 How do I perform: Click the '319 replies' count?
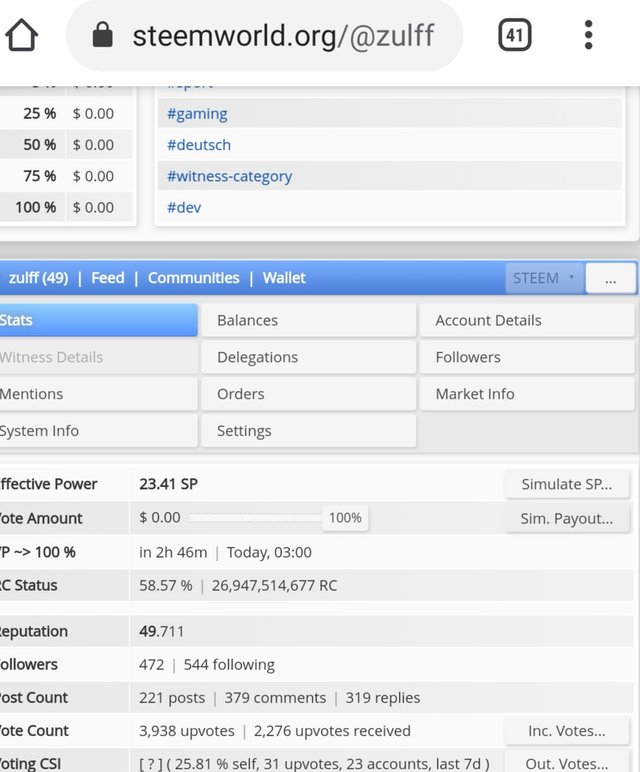(x=383, y=698)
